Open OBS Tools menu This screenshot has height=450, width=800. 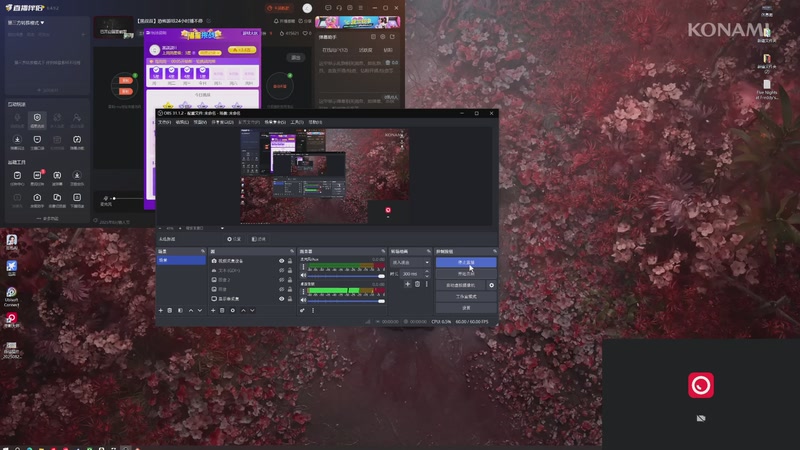(x=297, y=122)
